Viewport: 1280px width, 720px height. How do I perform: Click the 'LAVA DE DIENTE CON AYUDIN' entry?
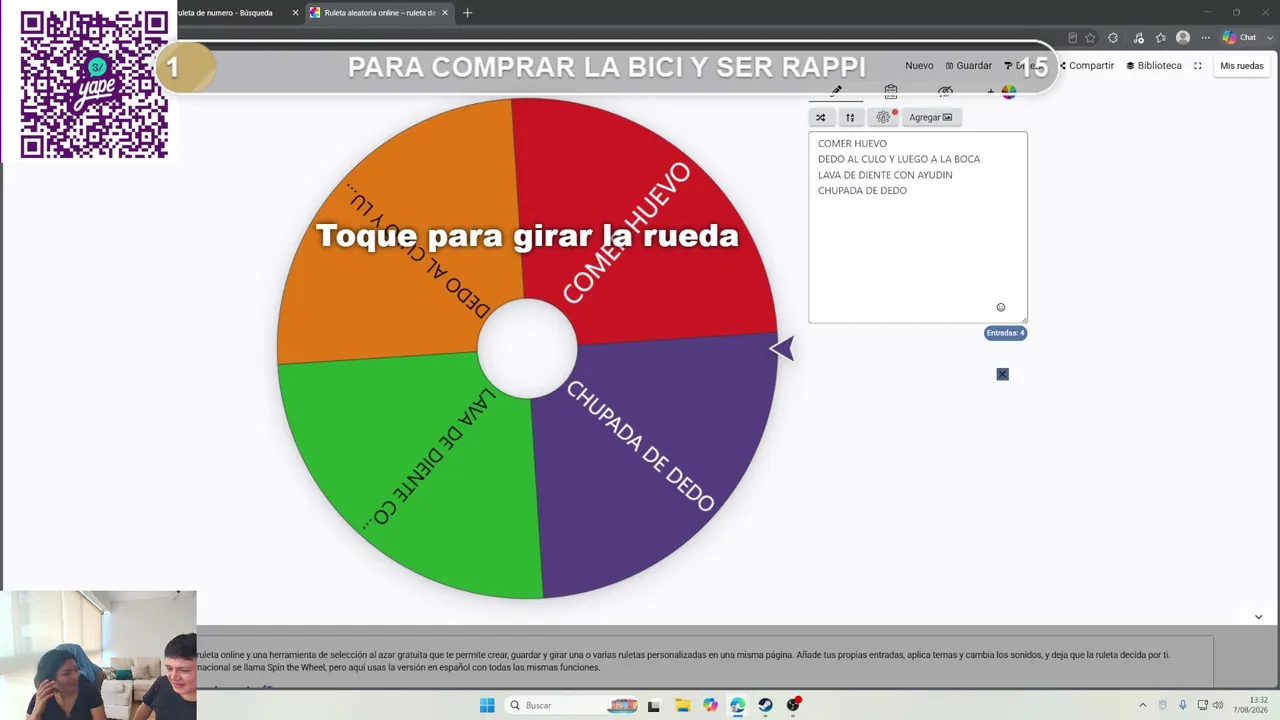tap(885, 175)
